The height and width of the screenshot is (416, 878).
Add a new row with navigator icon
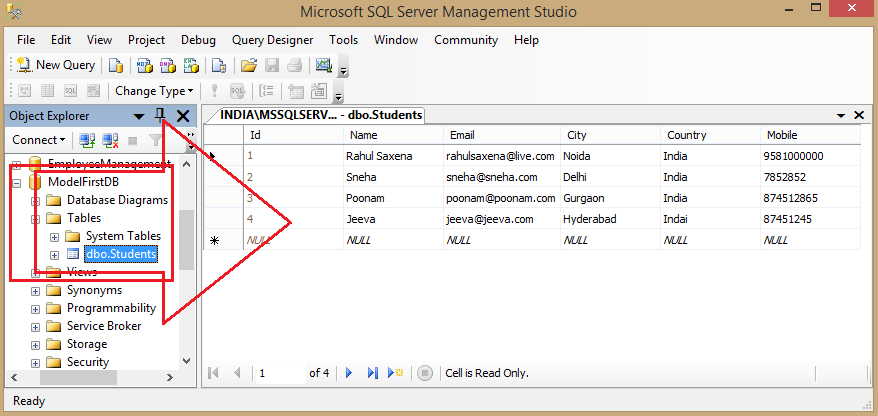pyautogui.click(x=395, y=373)
